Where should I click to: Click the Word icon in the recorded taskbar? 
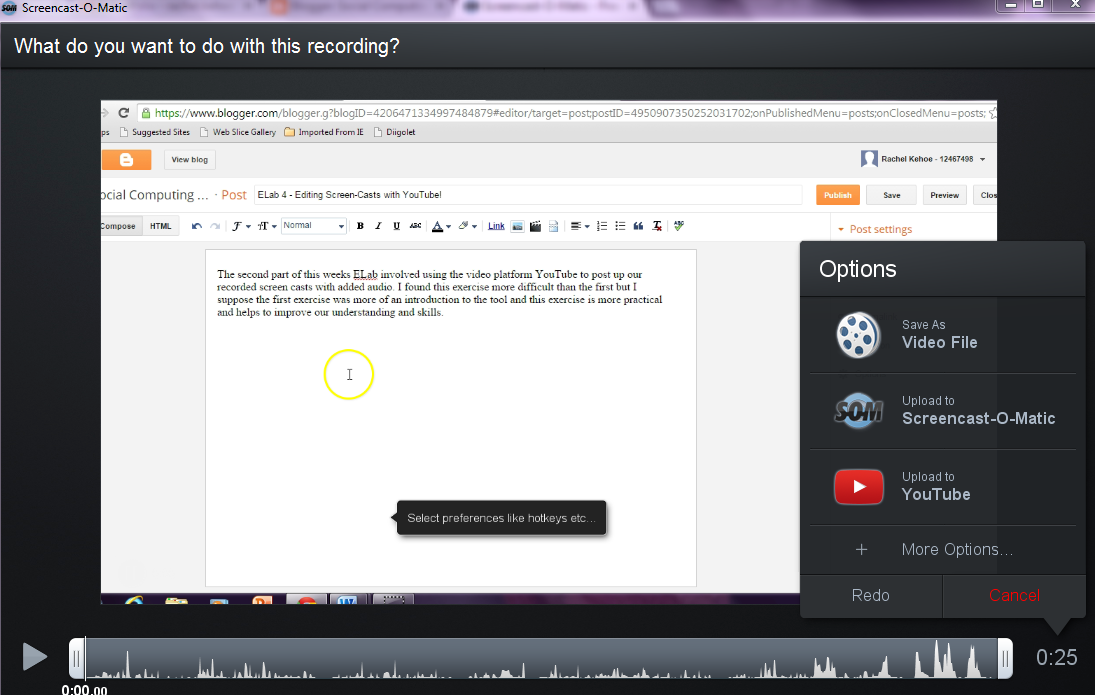click(x=346, y=600)
